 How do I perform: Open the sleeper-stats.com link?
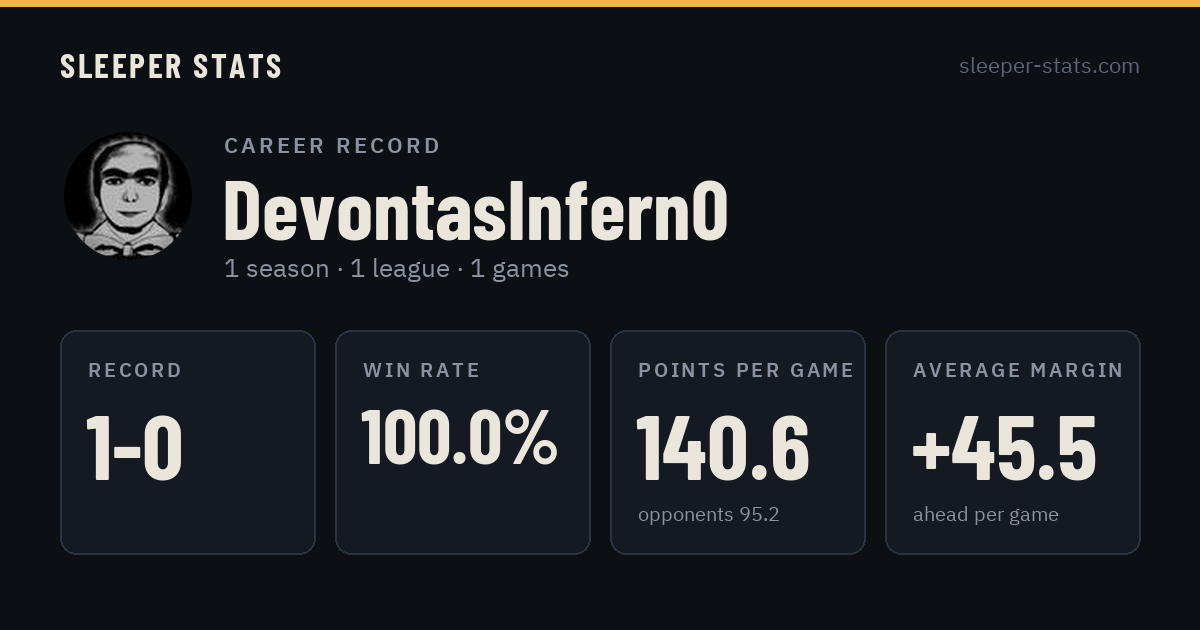pos(1049,66)
